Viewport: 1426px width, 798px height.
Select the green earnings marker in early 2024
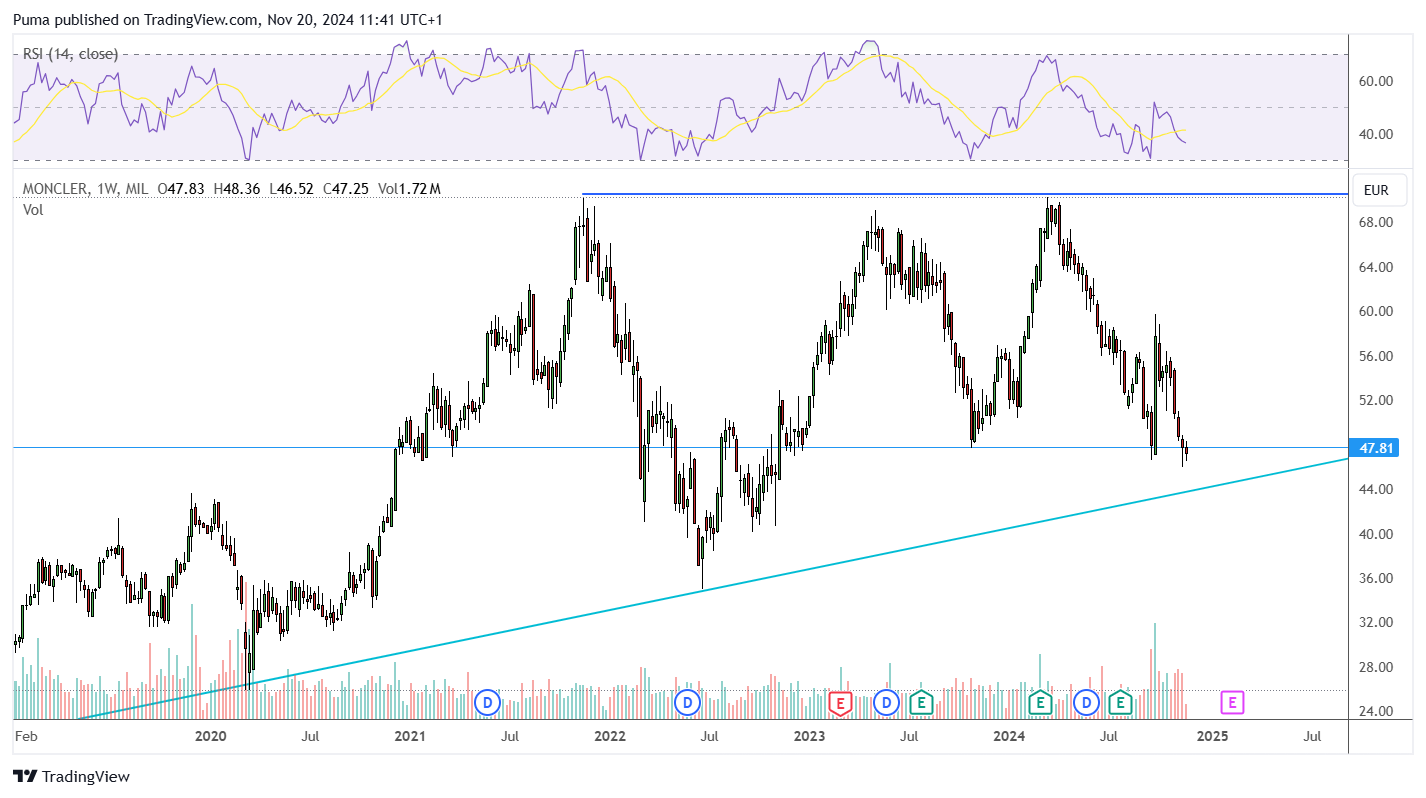point(1041,703)
